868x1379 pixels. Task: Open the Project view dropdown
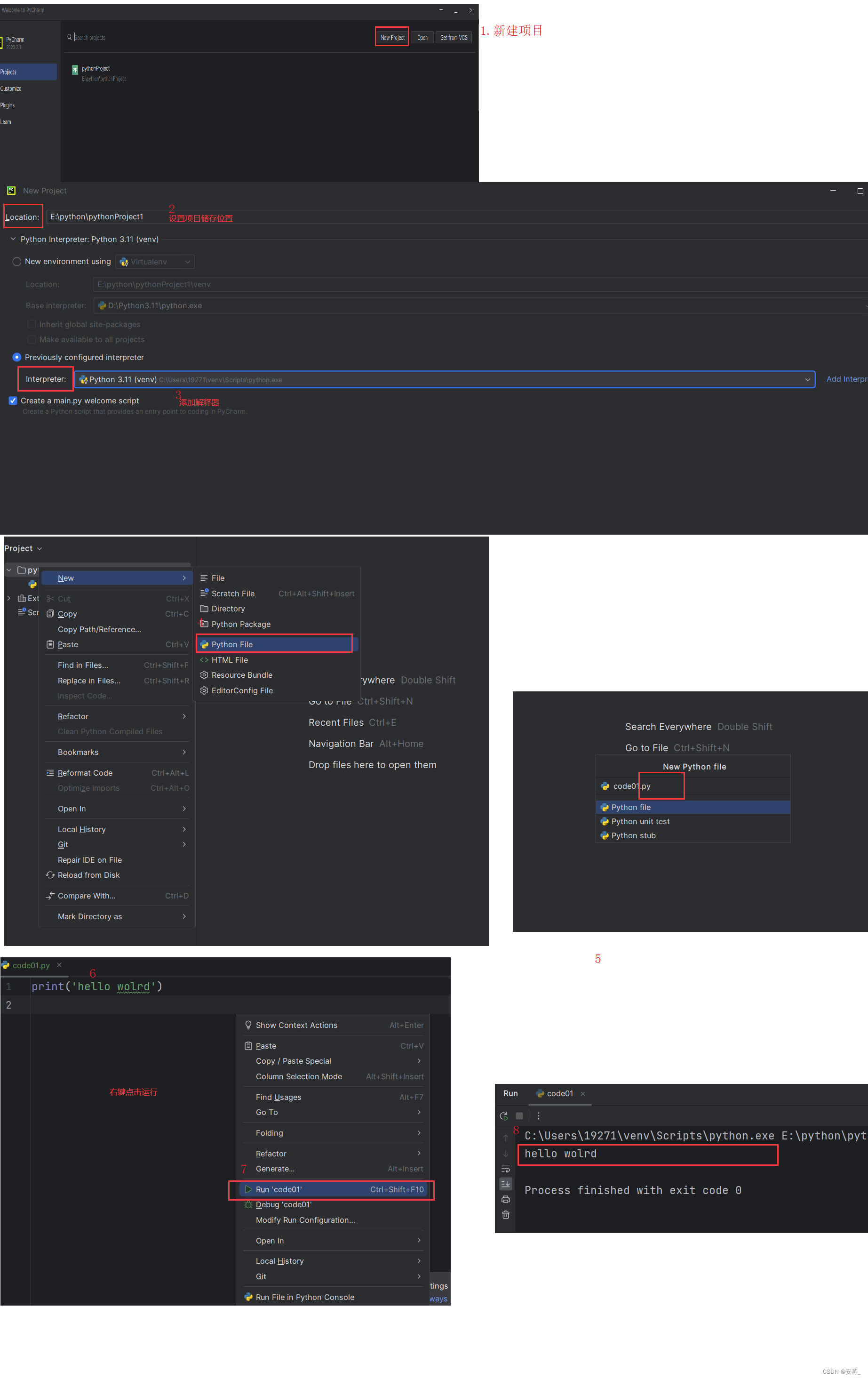point(24,548)
